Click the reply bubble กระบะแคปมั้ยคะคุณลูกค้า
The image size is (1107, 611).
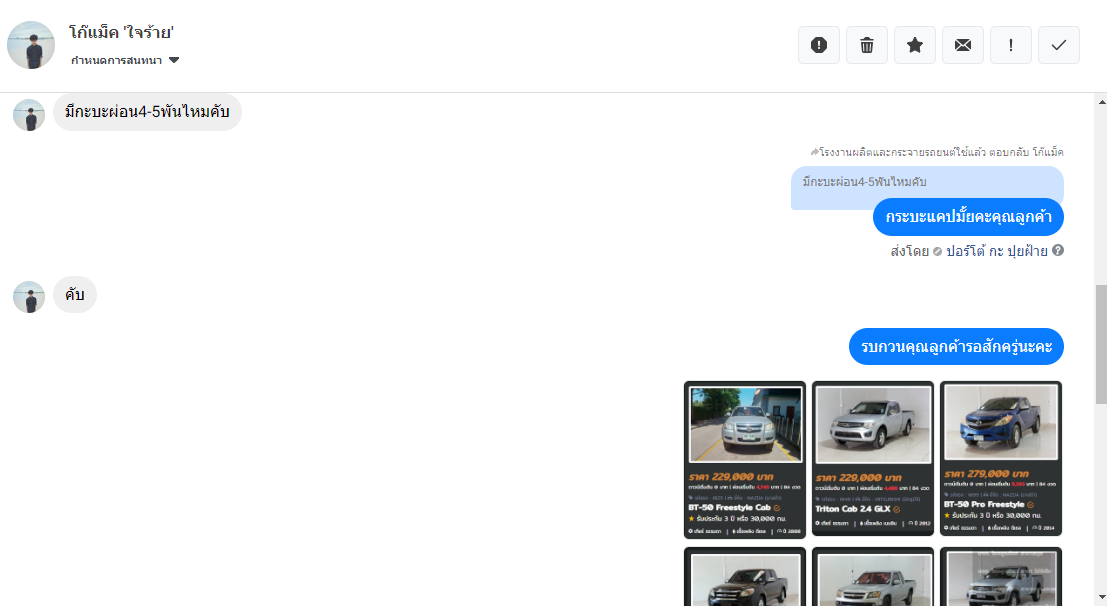point(968,217)
